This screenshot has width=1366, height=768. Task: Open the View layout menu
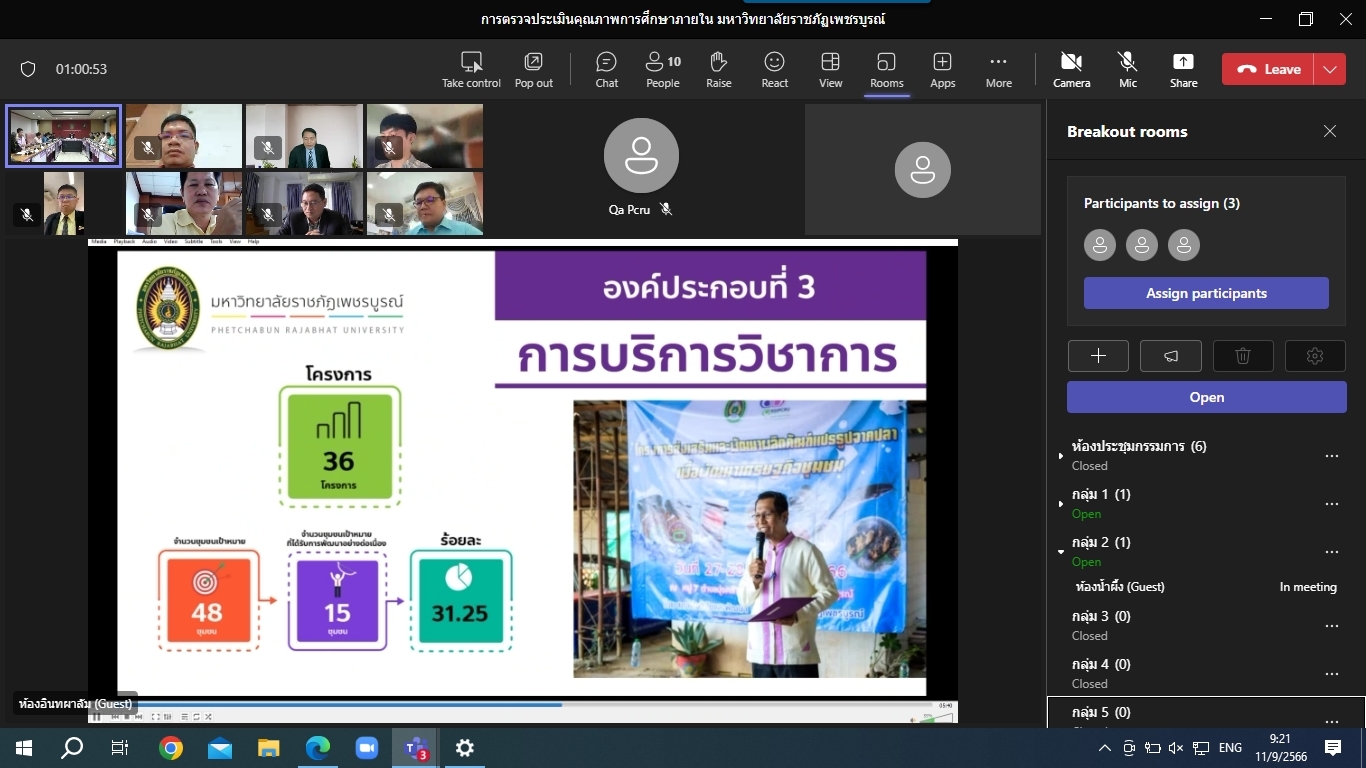coord(830,69)
